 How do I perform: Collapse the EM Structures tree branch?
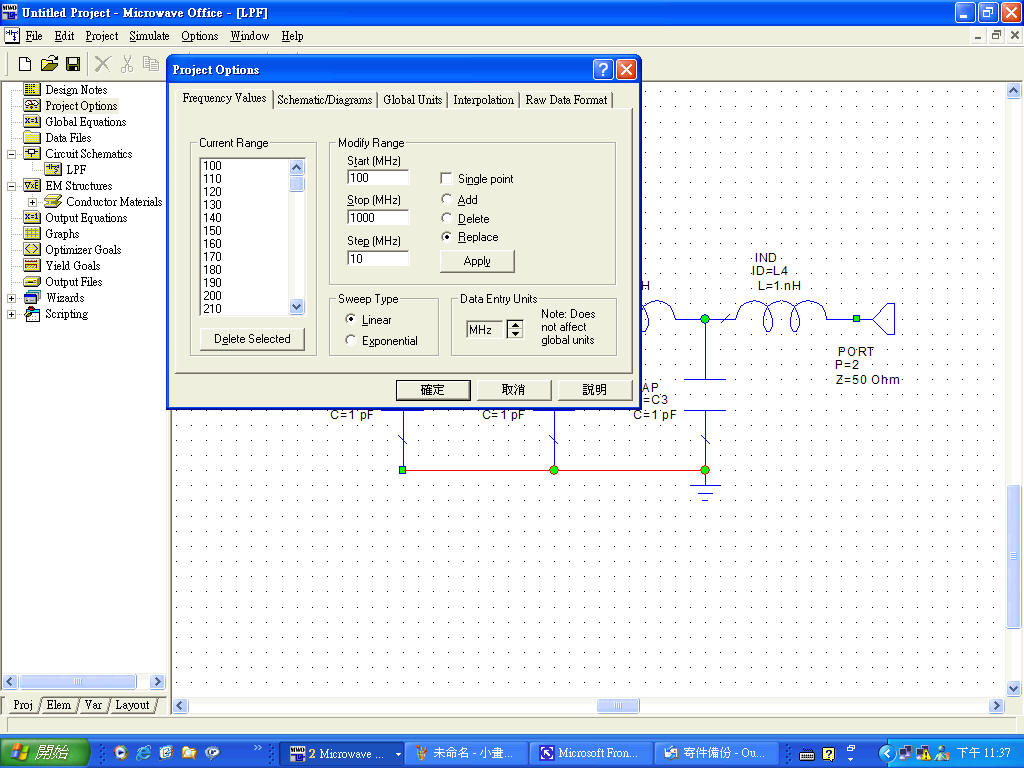point(11,186)
